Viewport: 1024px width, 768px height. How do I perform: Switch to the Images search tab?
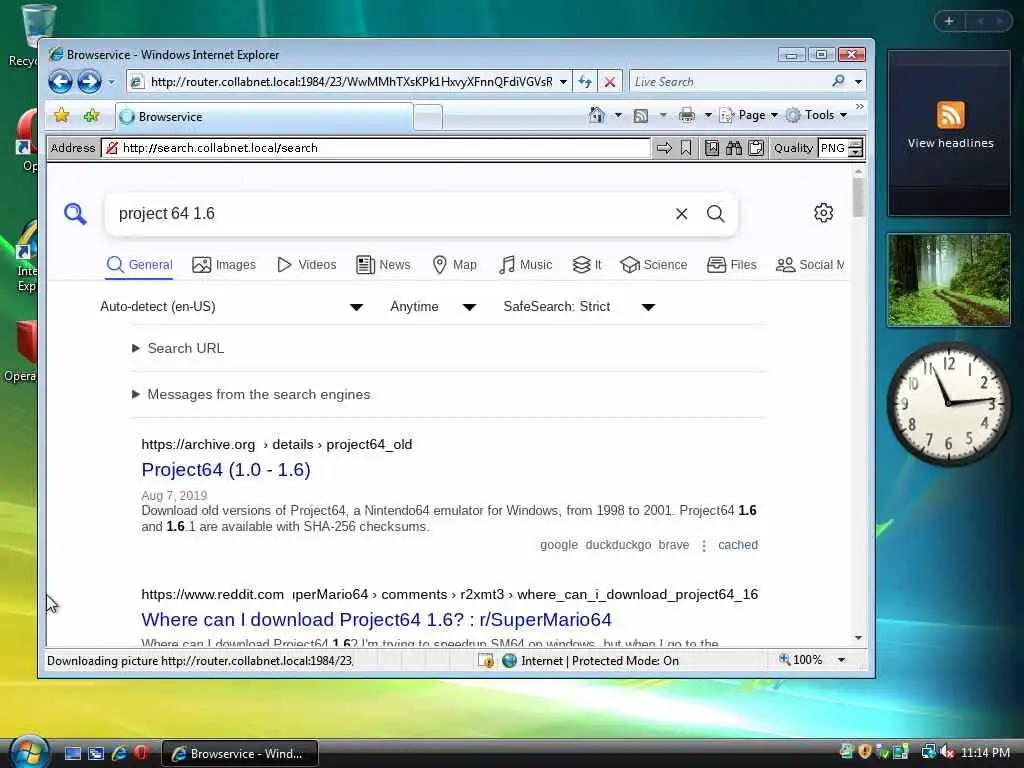tap(224, 264)
